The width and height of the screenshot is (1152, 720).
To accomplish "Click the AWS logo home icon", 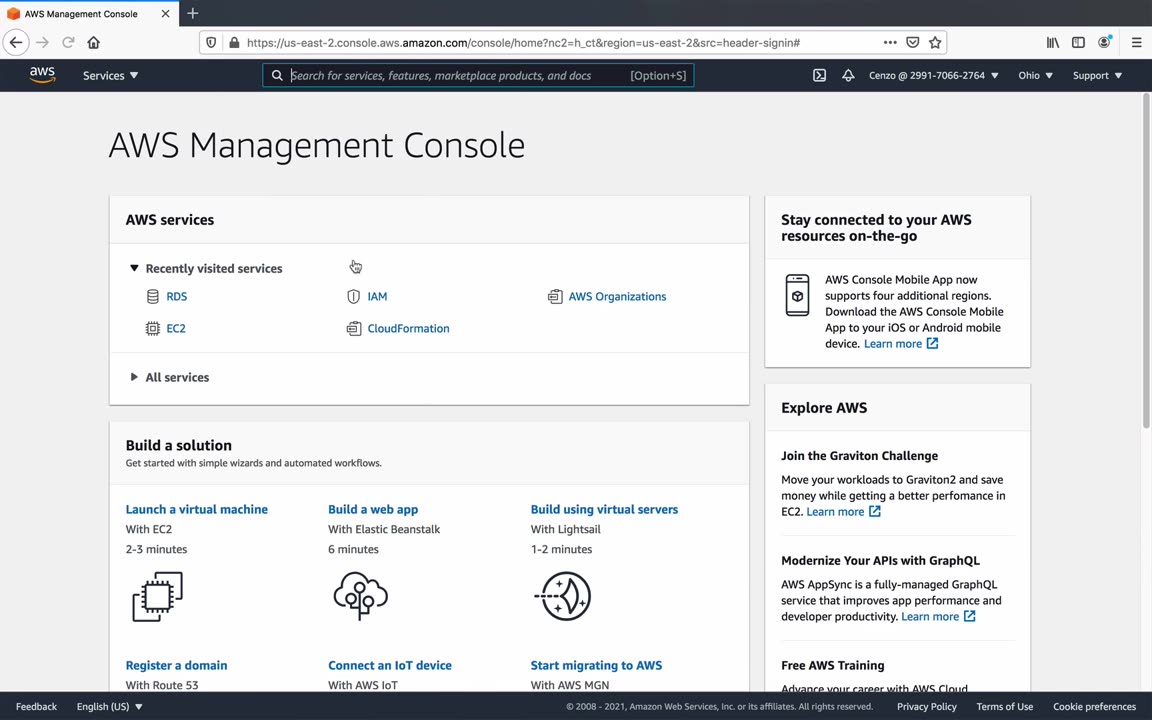I will pos(42,75).
